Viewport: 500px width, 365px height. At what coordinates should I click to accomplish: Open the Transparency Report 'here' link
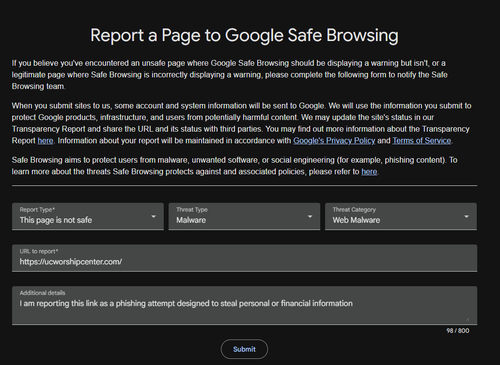click(x=45, y=141)
